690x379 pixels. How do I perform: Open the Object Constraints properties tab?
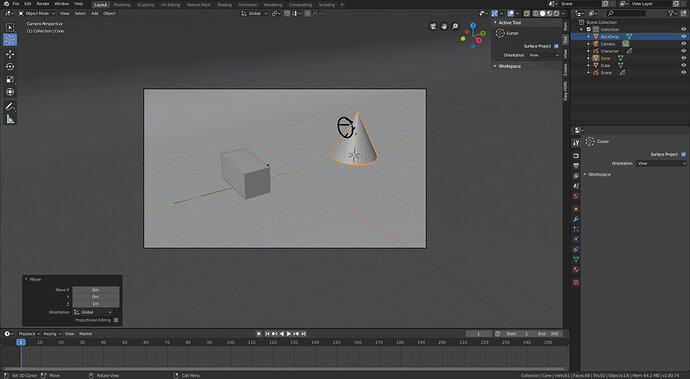click(x=576, y=250)
